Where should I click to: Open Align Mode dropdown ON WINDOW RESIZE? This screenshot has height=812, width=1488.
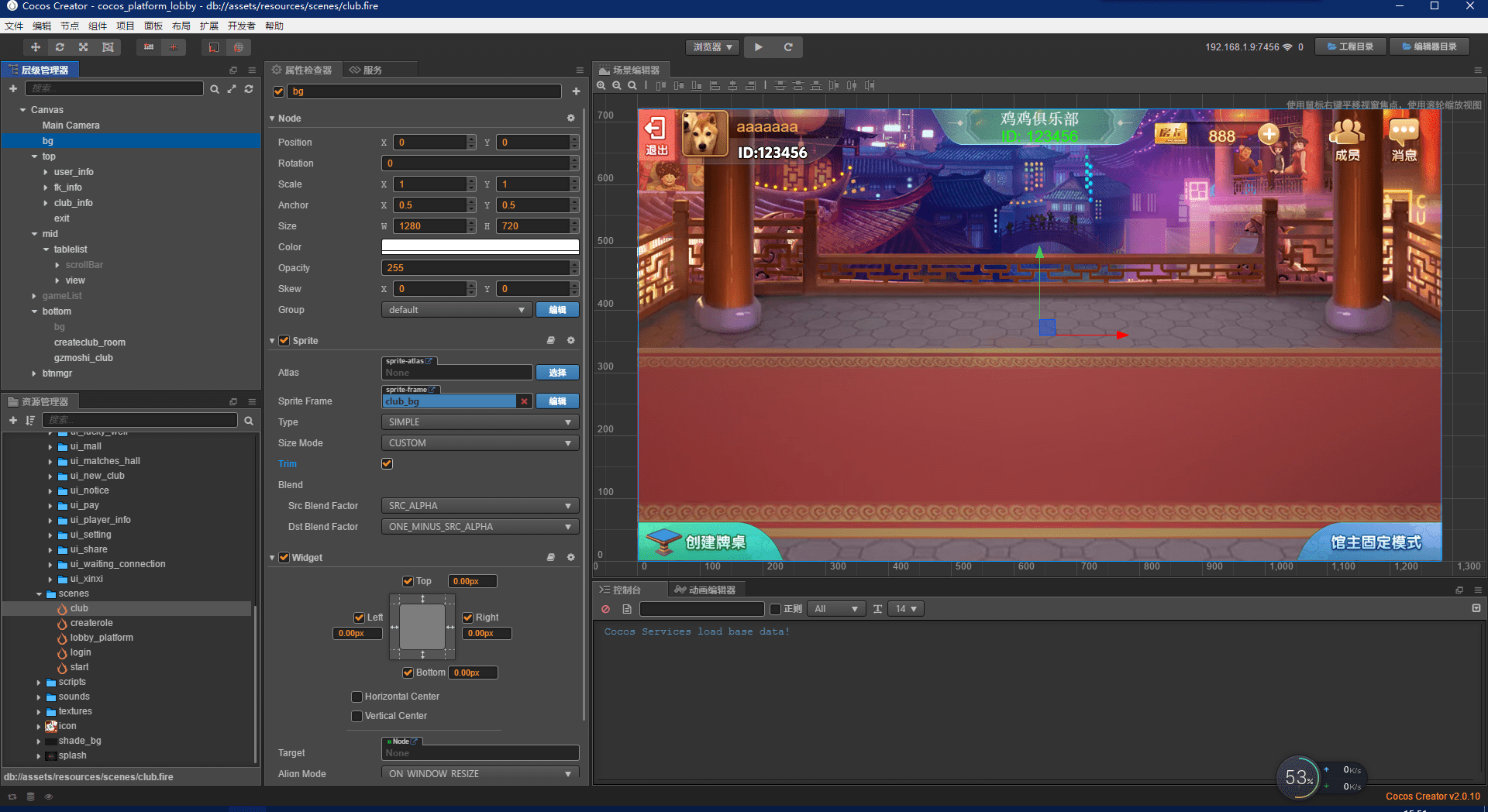pos(480,774)
